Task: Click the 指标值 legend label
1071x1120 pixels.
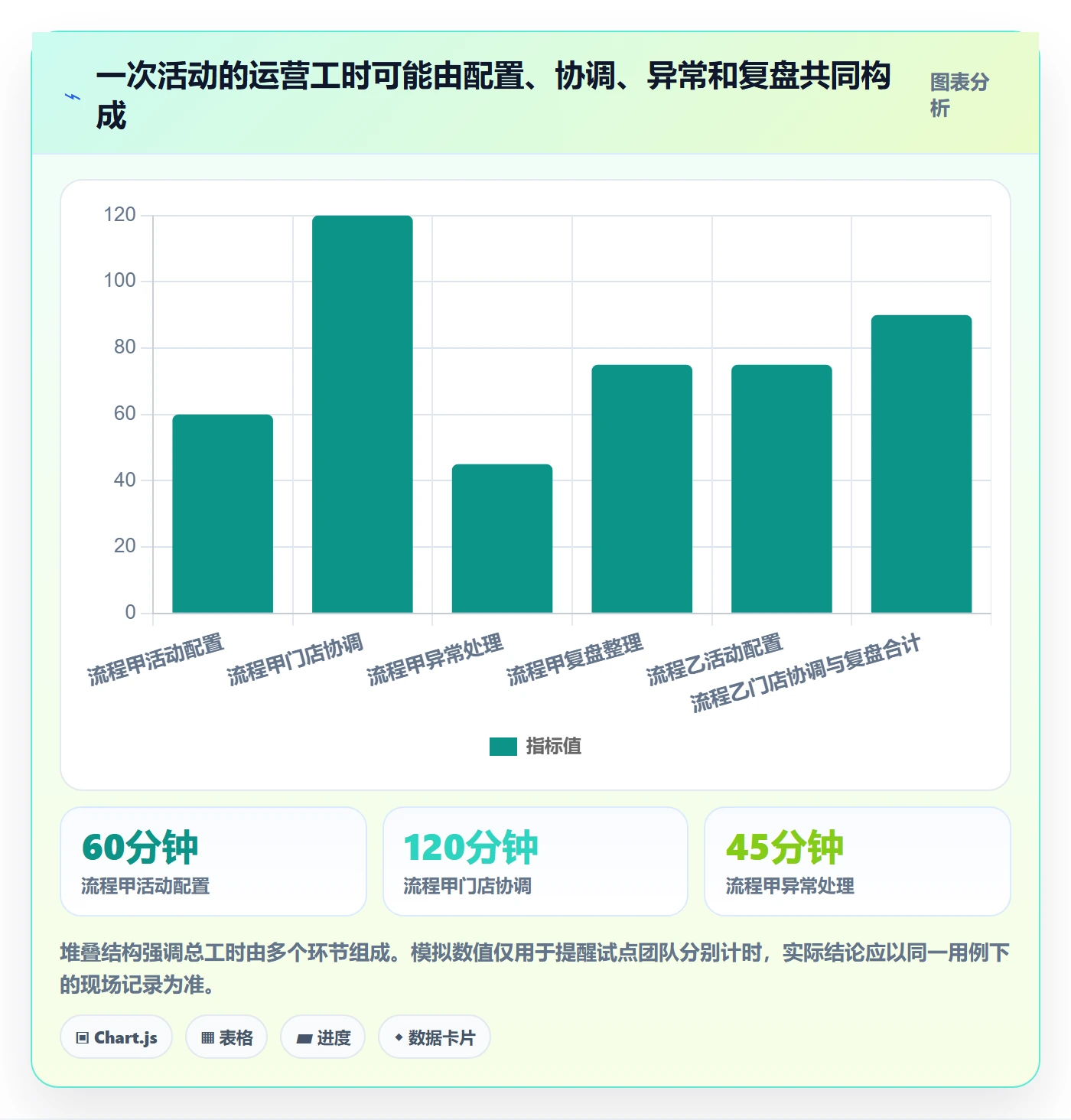Action: (554, 747)
